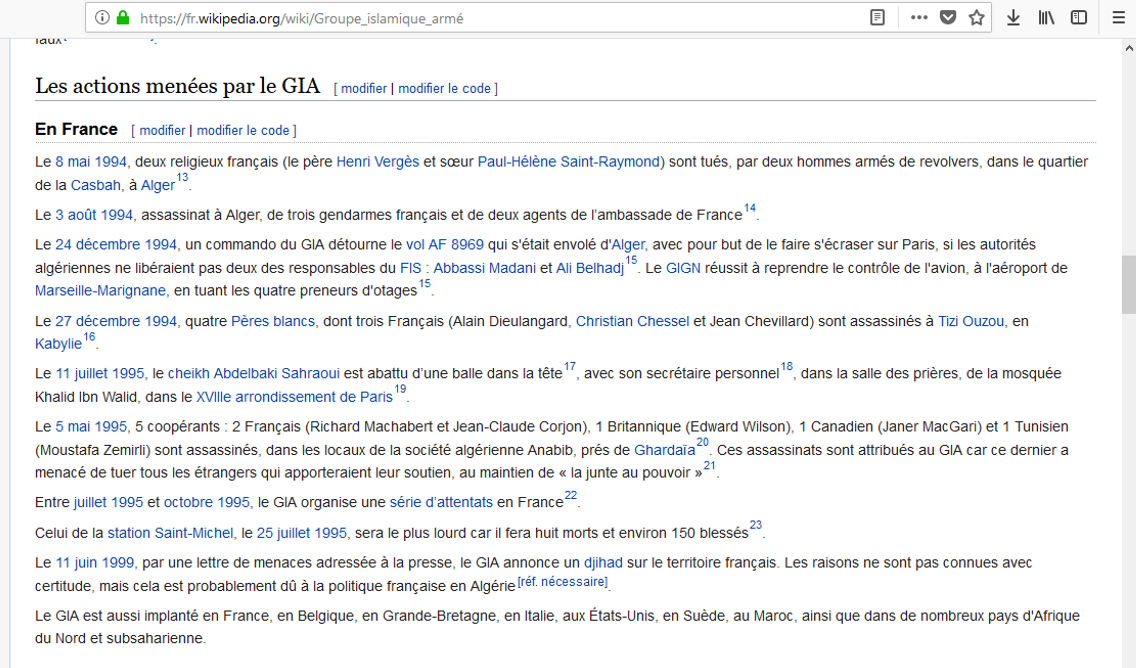The image size is (1136, 668).
Task: Open the 'octobre 1995' link
Action: click(206, 502)
